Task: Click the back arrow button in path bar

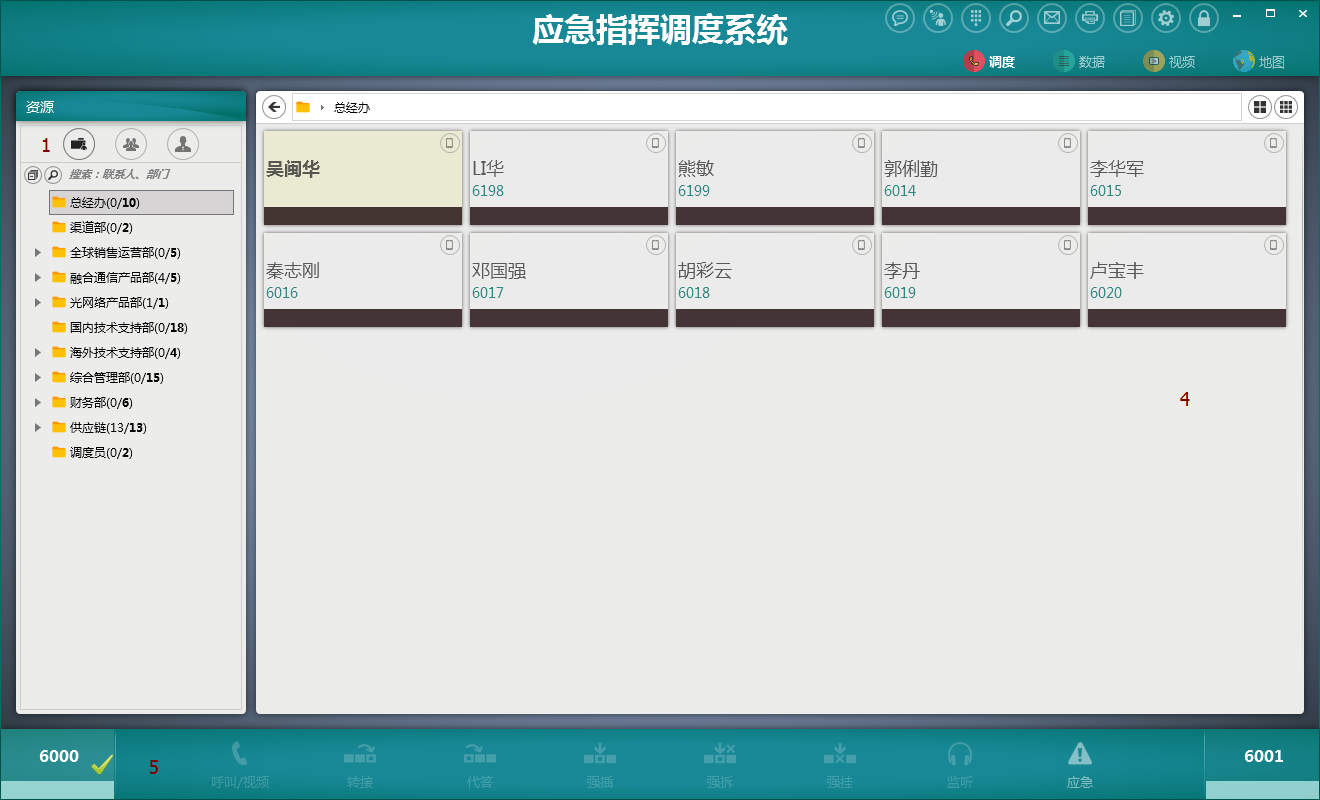Action: click(x=274, y=107)
